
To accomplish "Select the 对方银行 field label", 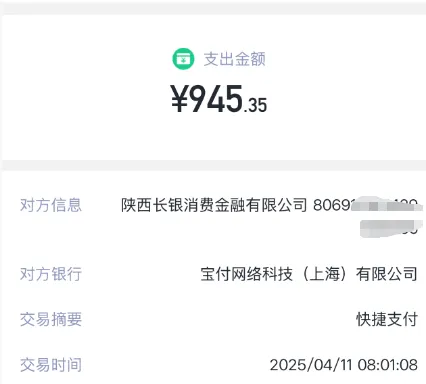I will (x=51, y=274).
